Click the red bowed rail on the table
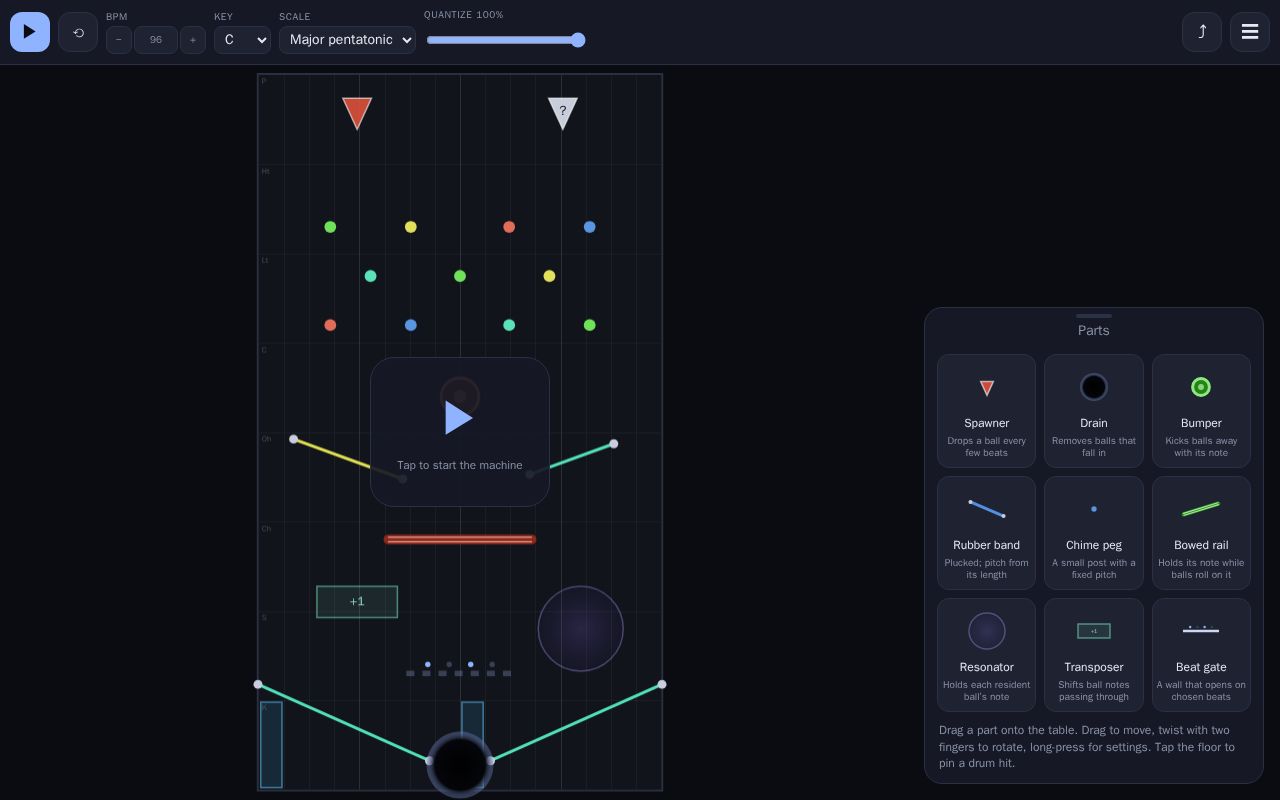This screenshot has height=800, width=1280. (460, 540)
